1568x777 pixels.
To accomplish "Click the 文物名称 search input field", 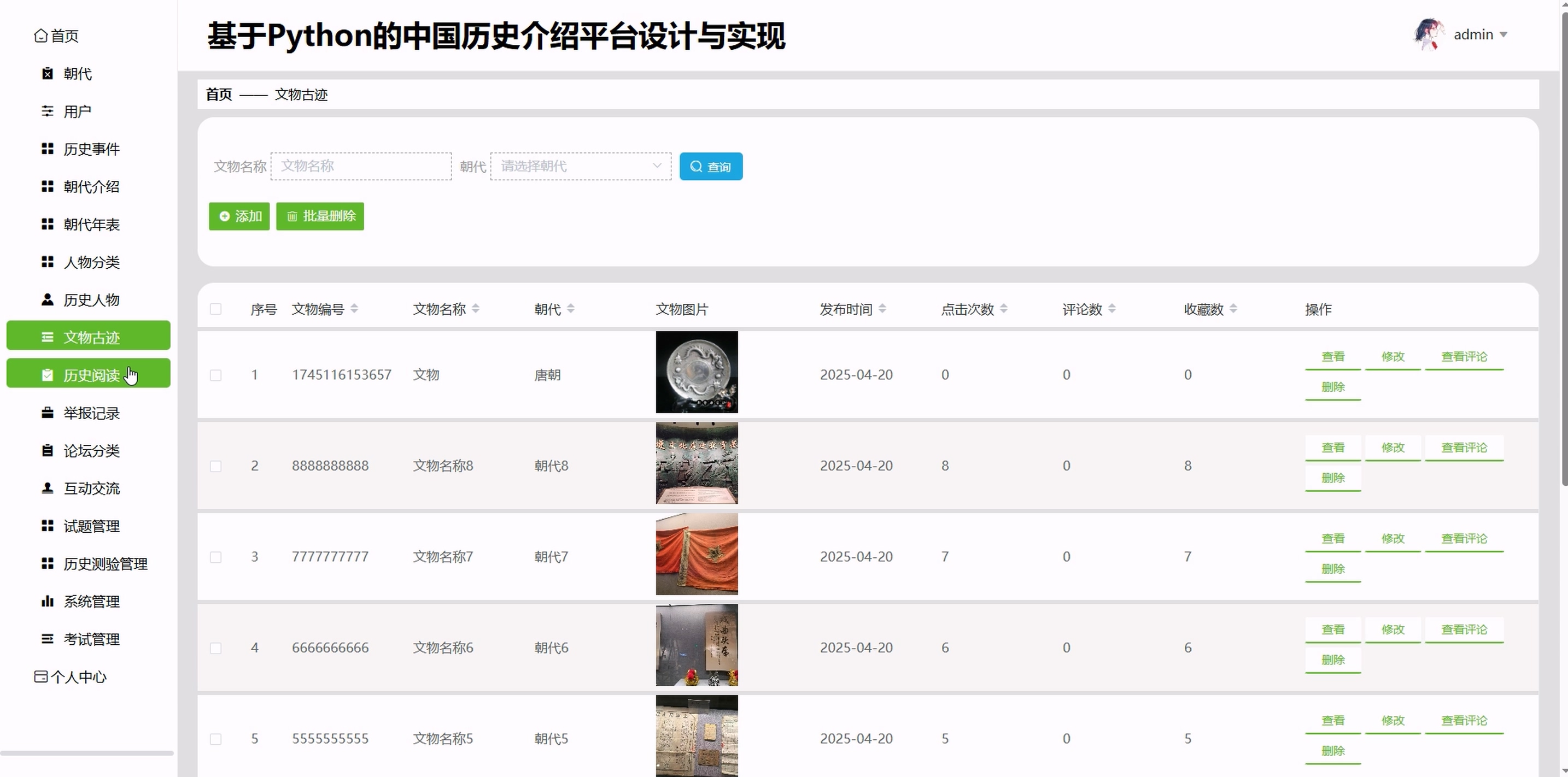I will click(361, 166).
